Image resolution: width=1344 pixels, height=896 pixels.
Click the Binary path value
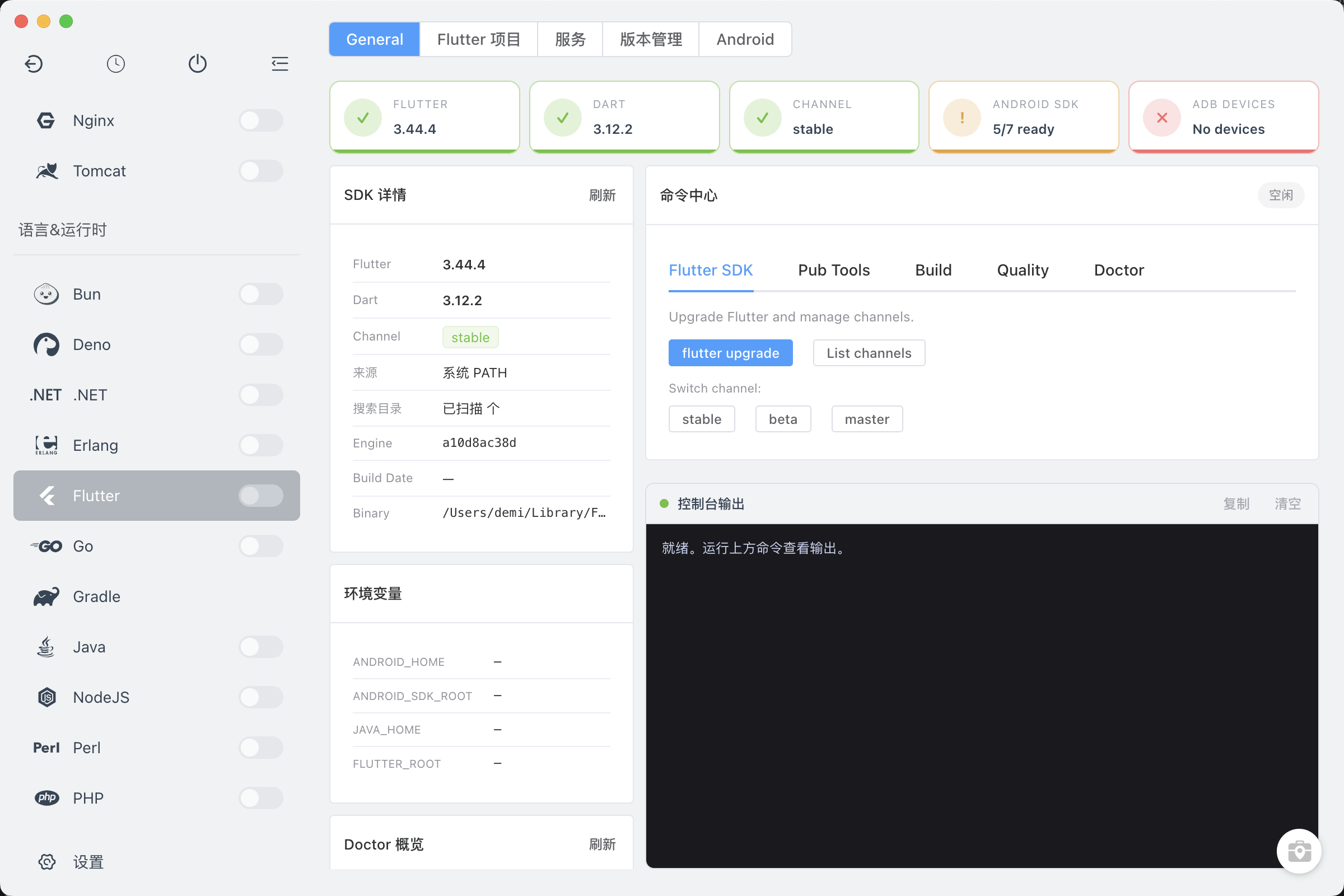click(x=524, y=513)
